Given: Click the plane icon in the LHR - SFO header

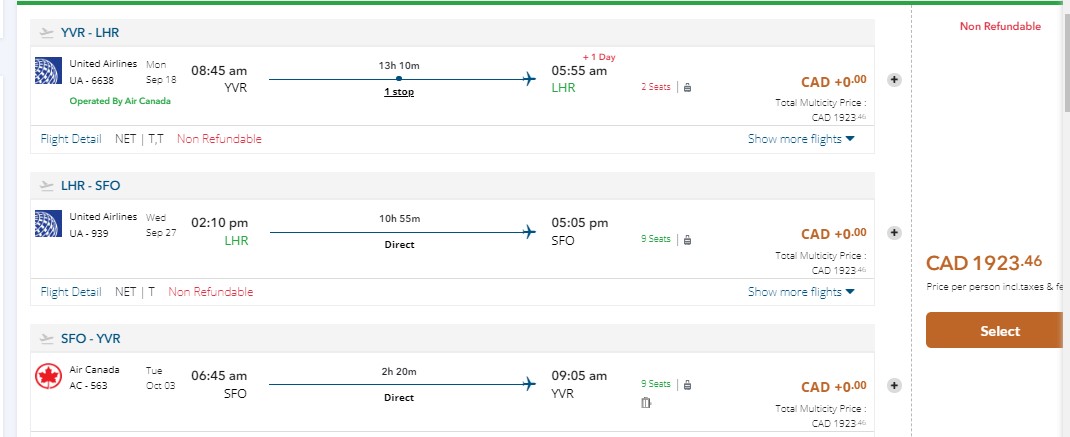Looking at the screenshot, I should (x=47, y=186).
